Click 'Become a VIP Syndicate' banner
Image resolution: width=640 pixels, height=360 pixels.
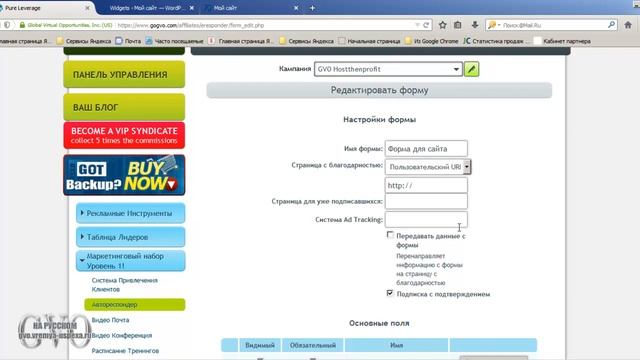[124, 135]
